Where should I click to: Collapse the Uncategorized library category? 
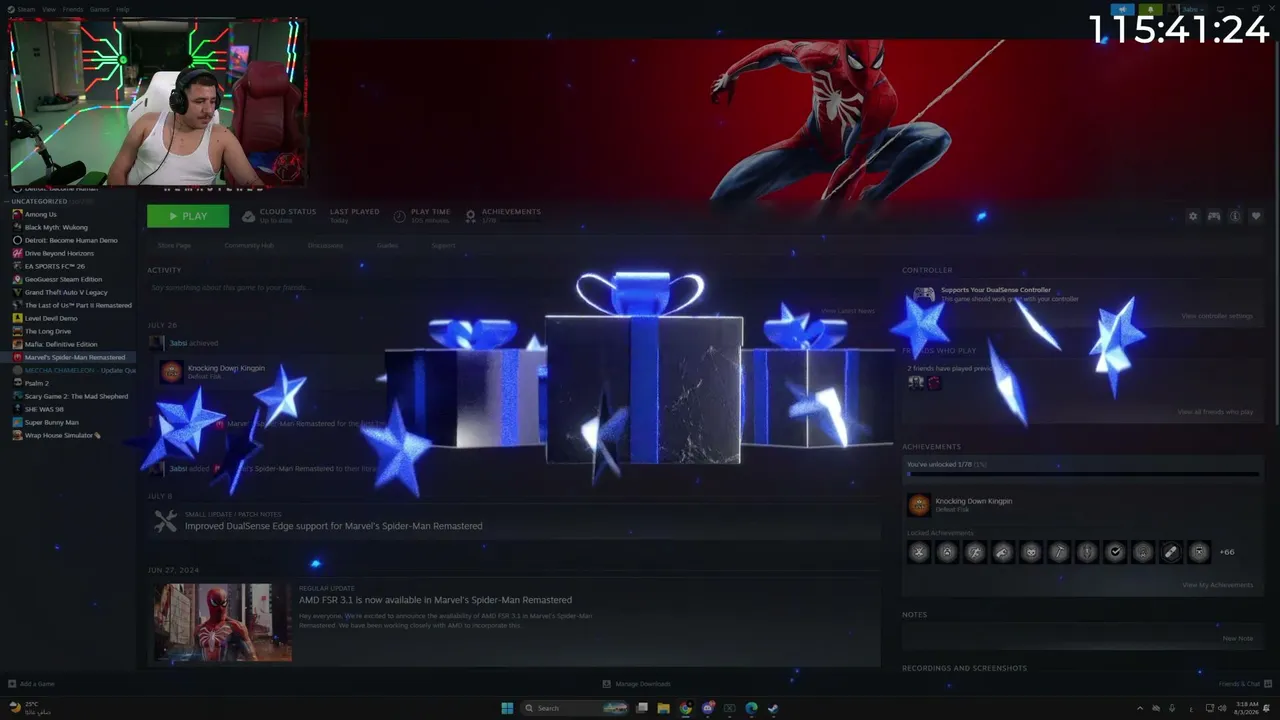coord(8,201)
